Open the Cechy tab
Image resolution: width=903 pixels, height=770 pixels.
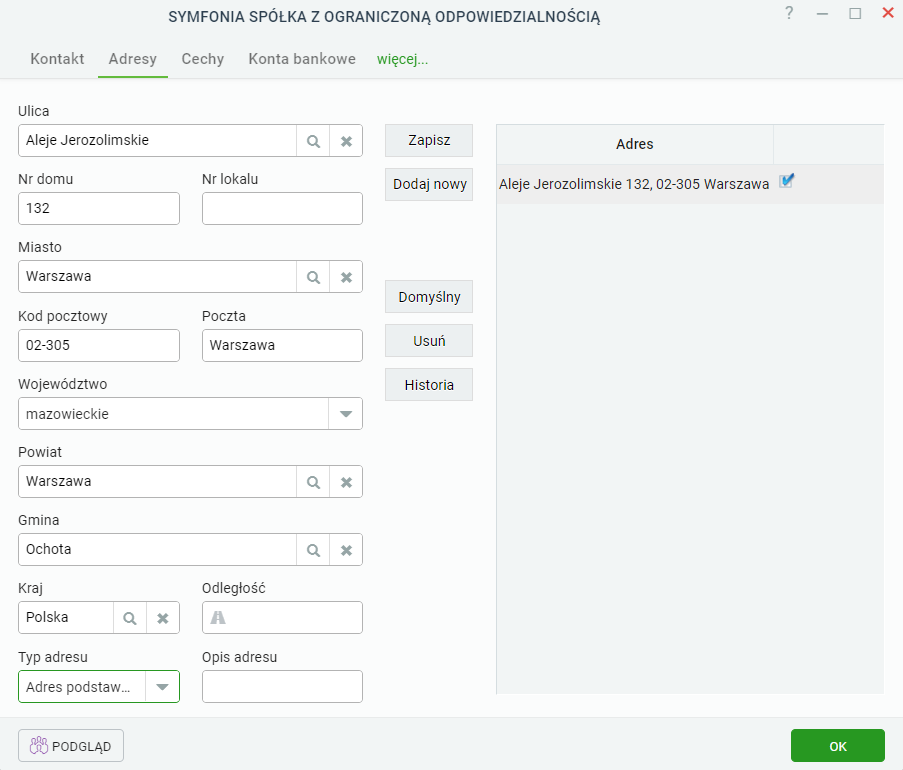(203, 59)
